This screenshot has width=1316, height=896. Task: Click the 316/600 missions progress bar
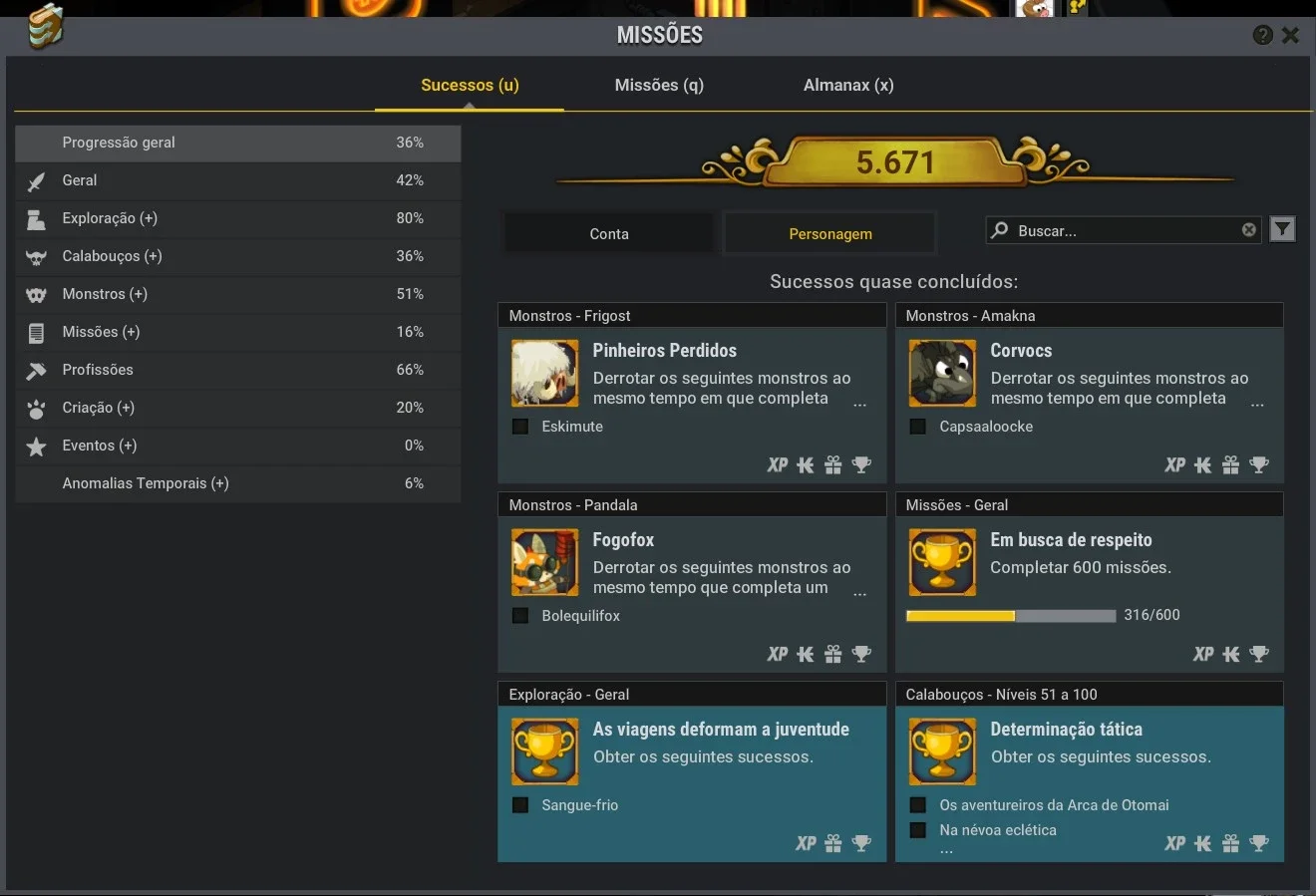(1011, 616)
